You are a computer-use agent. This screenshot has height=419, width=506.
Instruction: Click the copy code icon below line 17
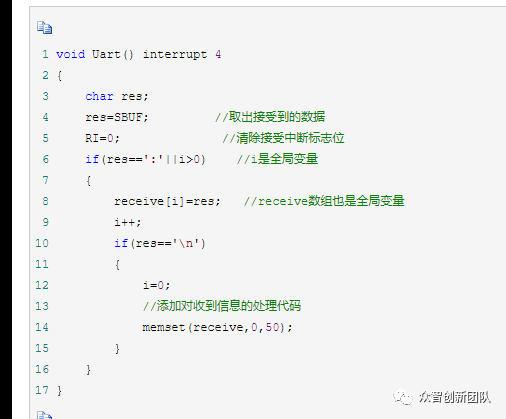click(x=44, y=415)
